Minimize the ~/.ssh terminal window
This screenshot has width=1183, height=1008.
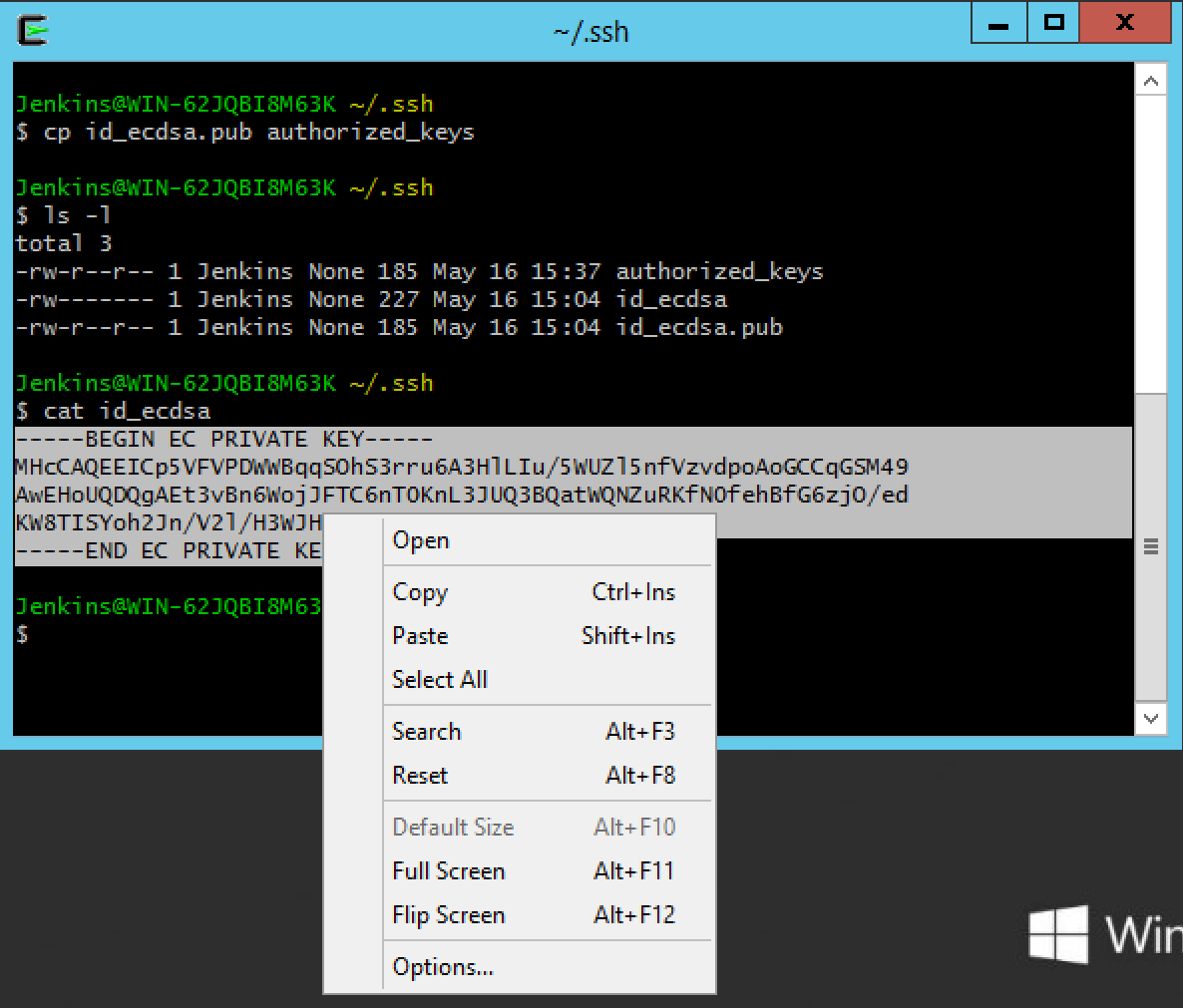[x=998, y=23]
